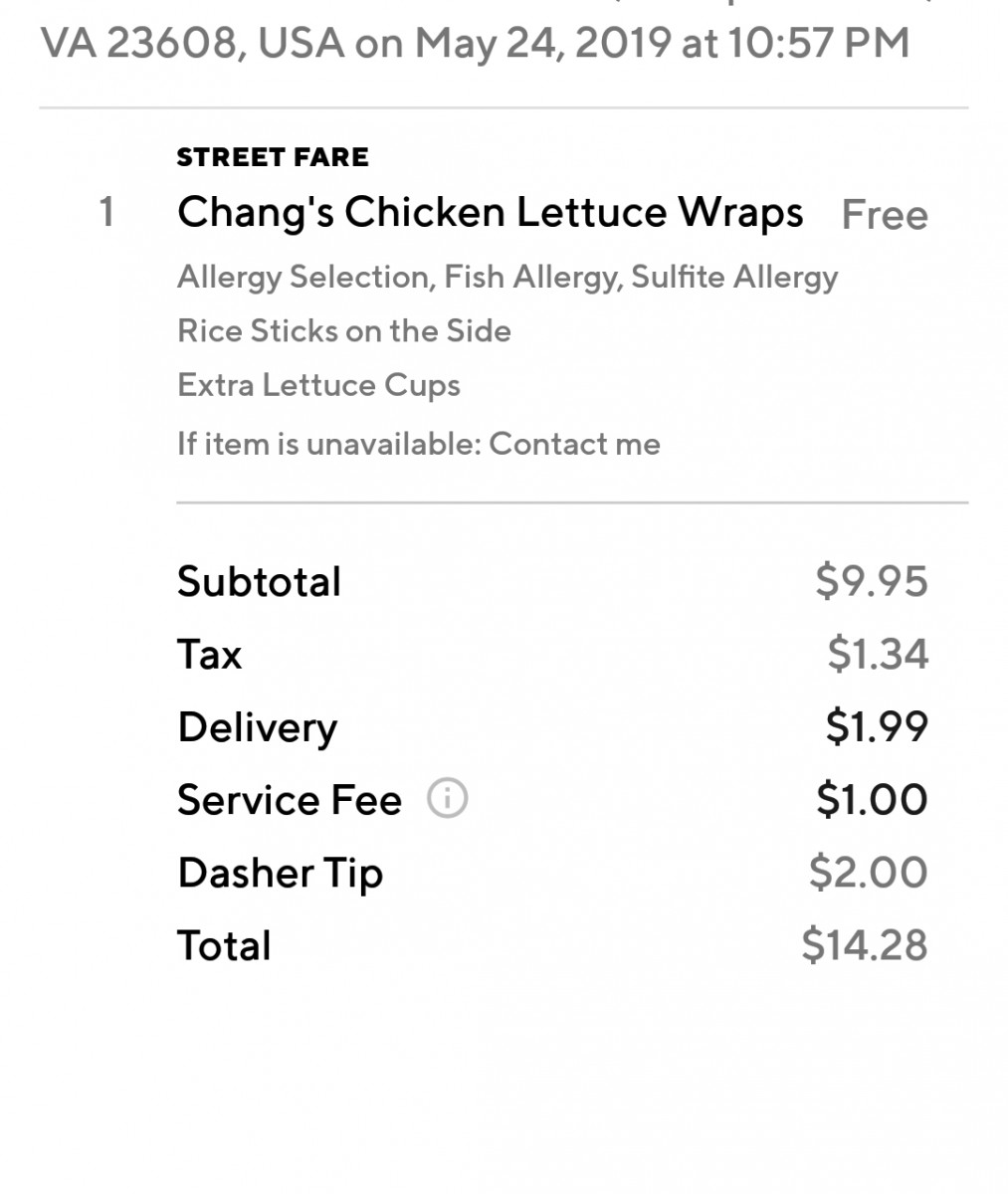This screenshot has height=1194, width=1008.
Task: Tap the Delivery fee label
Action: (x=257, y=727)
